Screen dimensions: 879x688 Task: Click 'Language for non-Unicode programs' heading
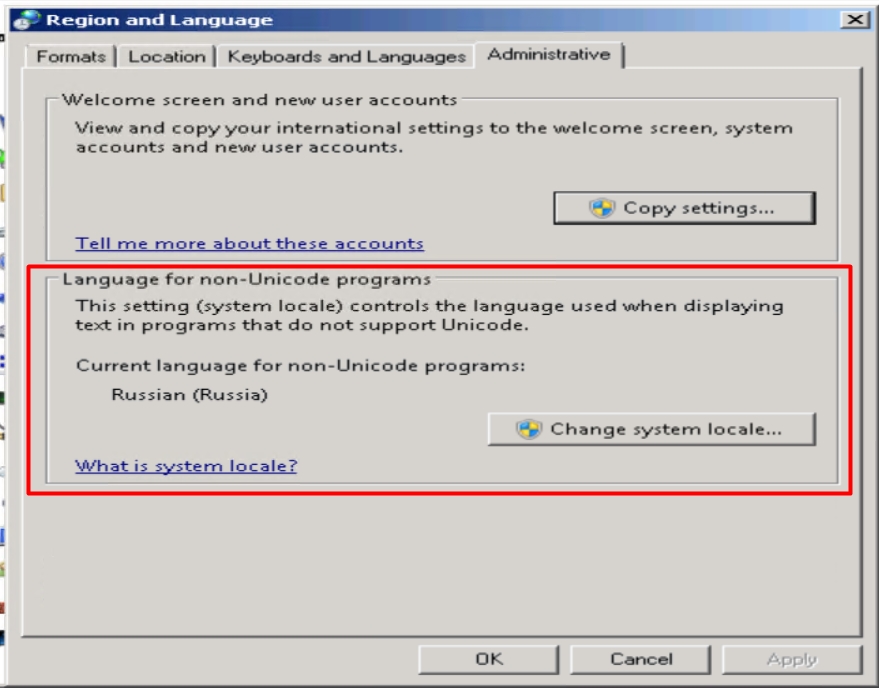(247, 279)
